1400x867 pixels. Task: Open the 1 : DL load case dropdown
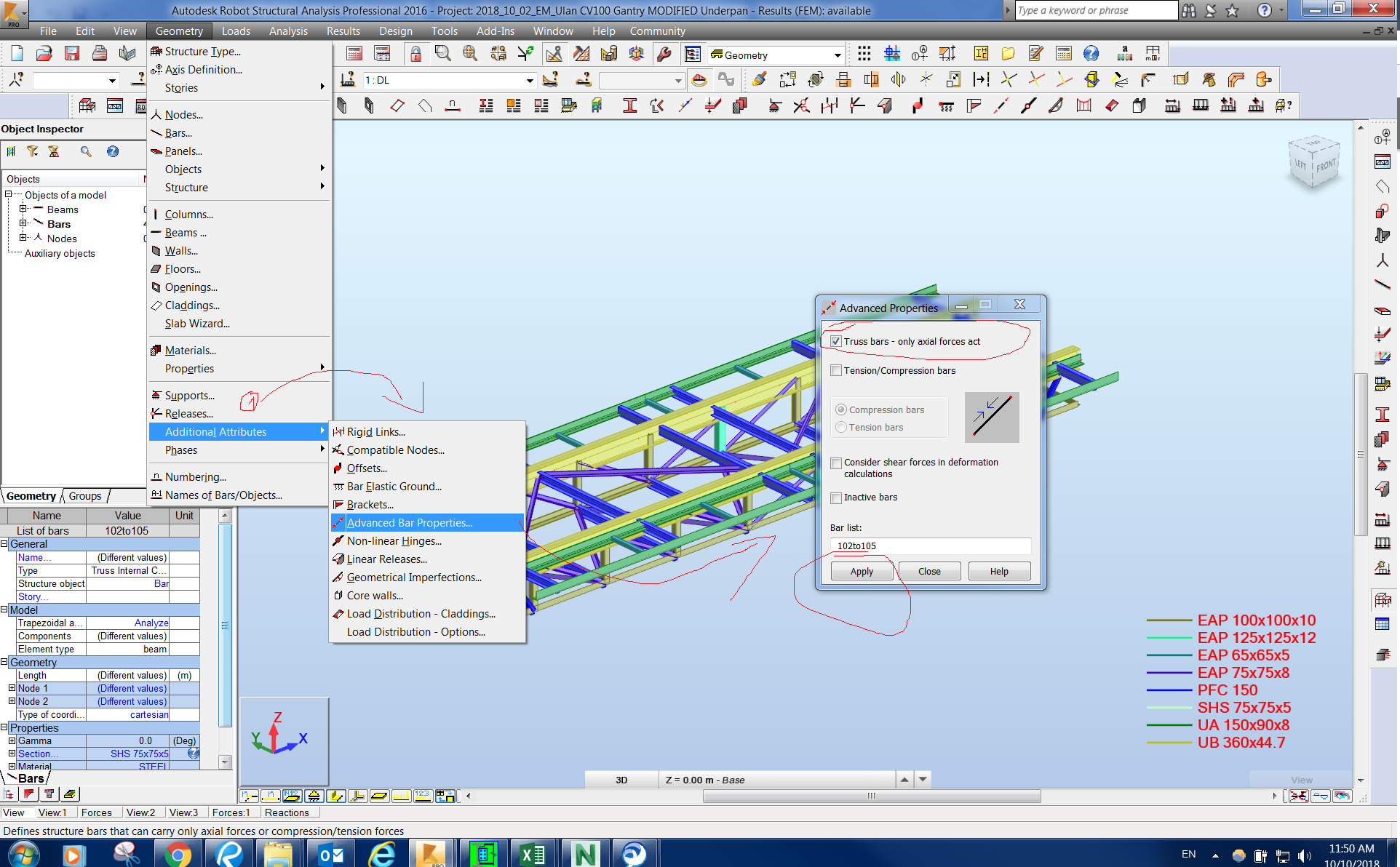[x=530, y=80]
